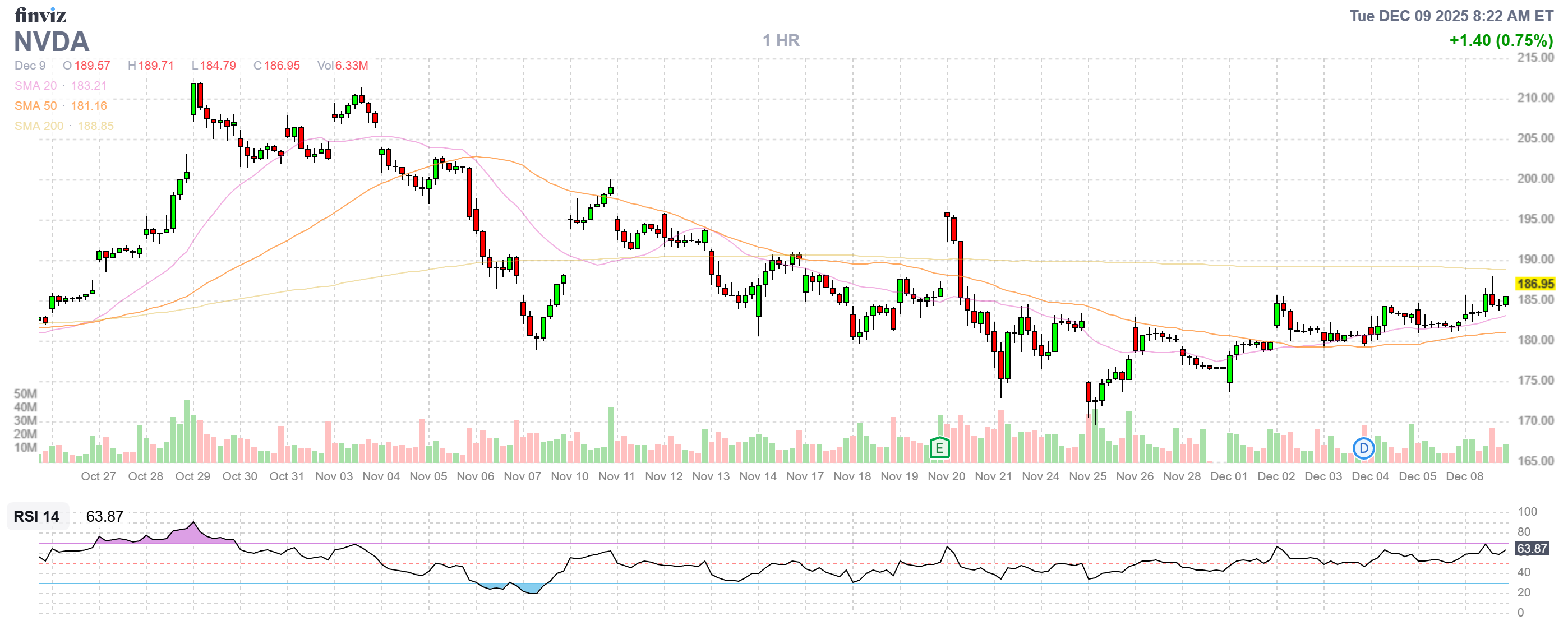This screenshot has height=630, width=1568.
Task: Click the Oct 29 date axis label
Action: pyautogui.click(x=192, y=476)
